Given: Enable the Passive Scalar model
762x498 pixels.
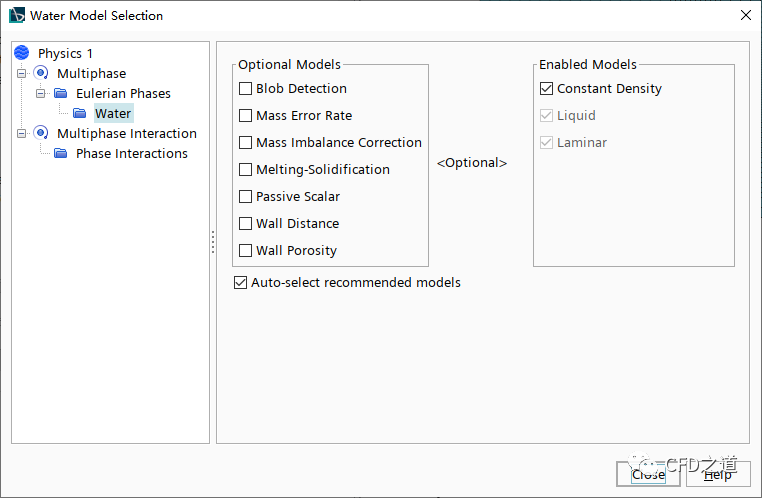Looking at the screenshot, I should (x=246, y=197).
